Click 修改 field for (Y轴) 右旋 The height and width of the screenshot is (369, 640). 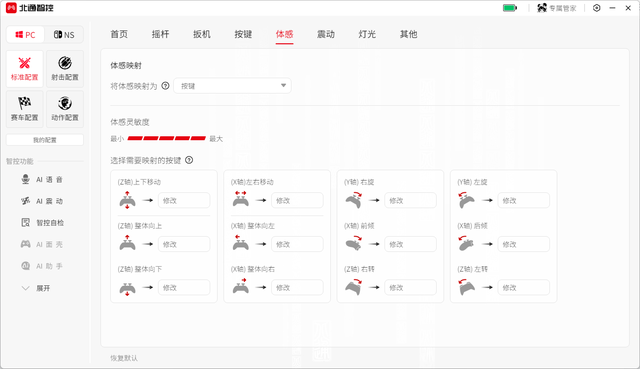tap(410, 200)
